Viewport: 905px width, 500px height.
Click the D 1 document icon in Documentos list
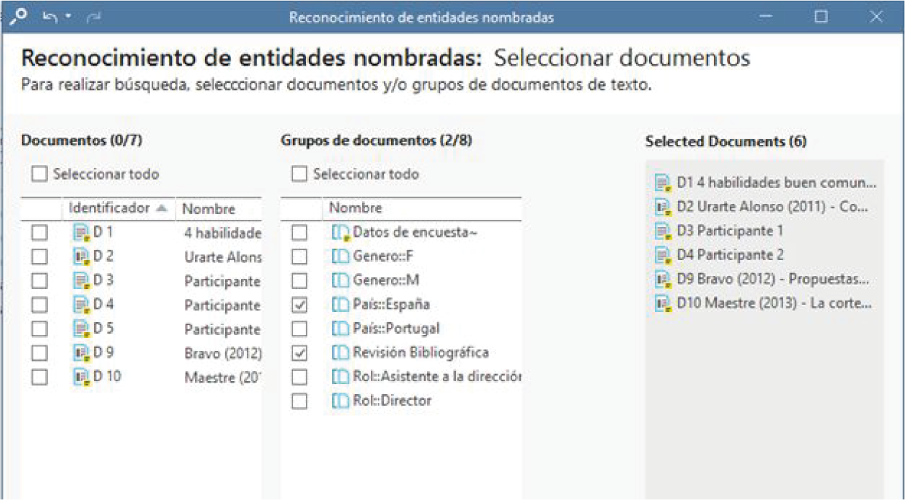pos(81,233)
